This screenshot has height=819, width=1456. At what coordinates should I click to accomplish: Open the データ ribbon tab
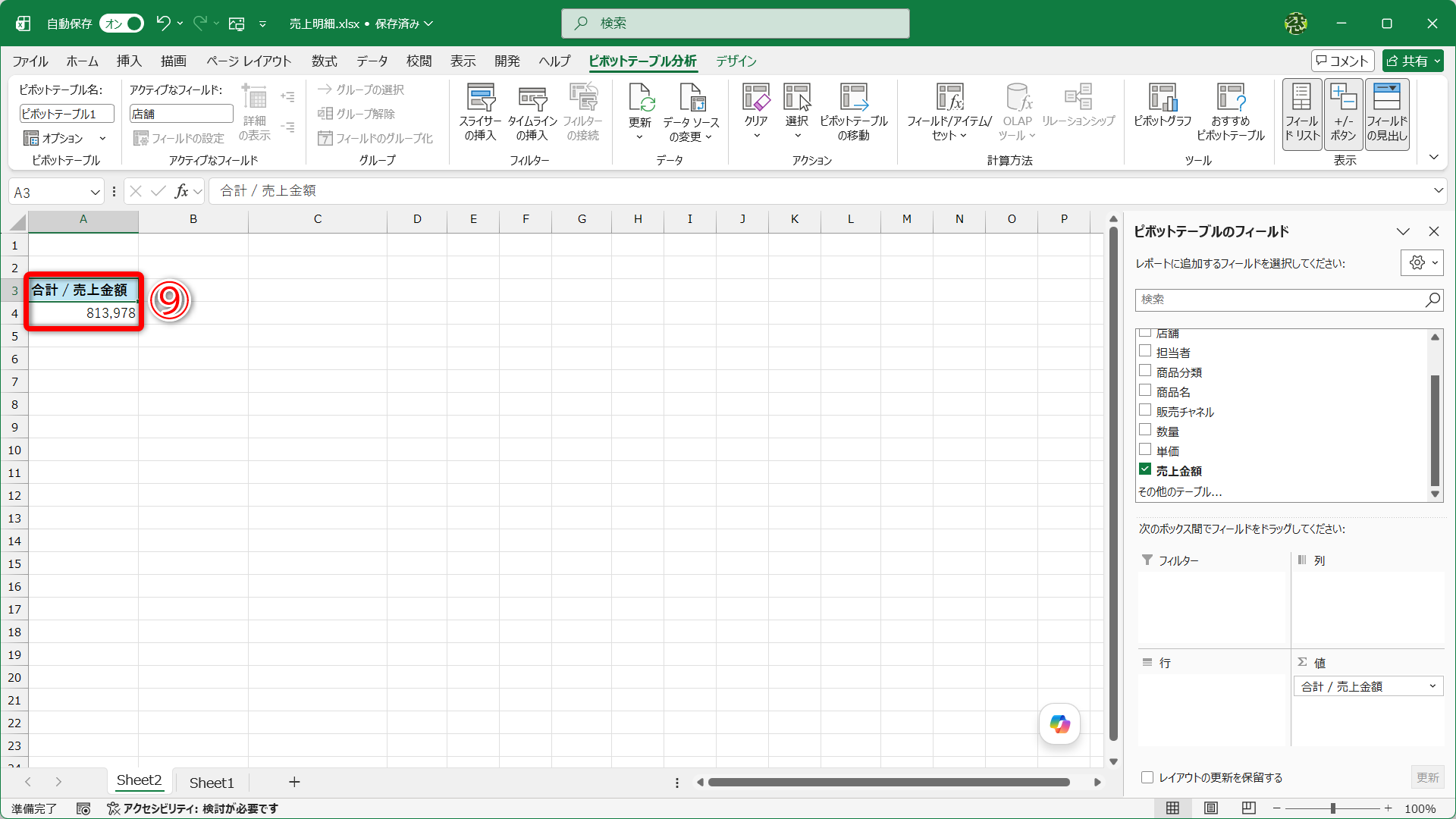pos(372,61)
